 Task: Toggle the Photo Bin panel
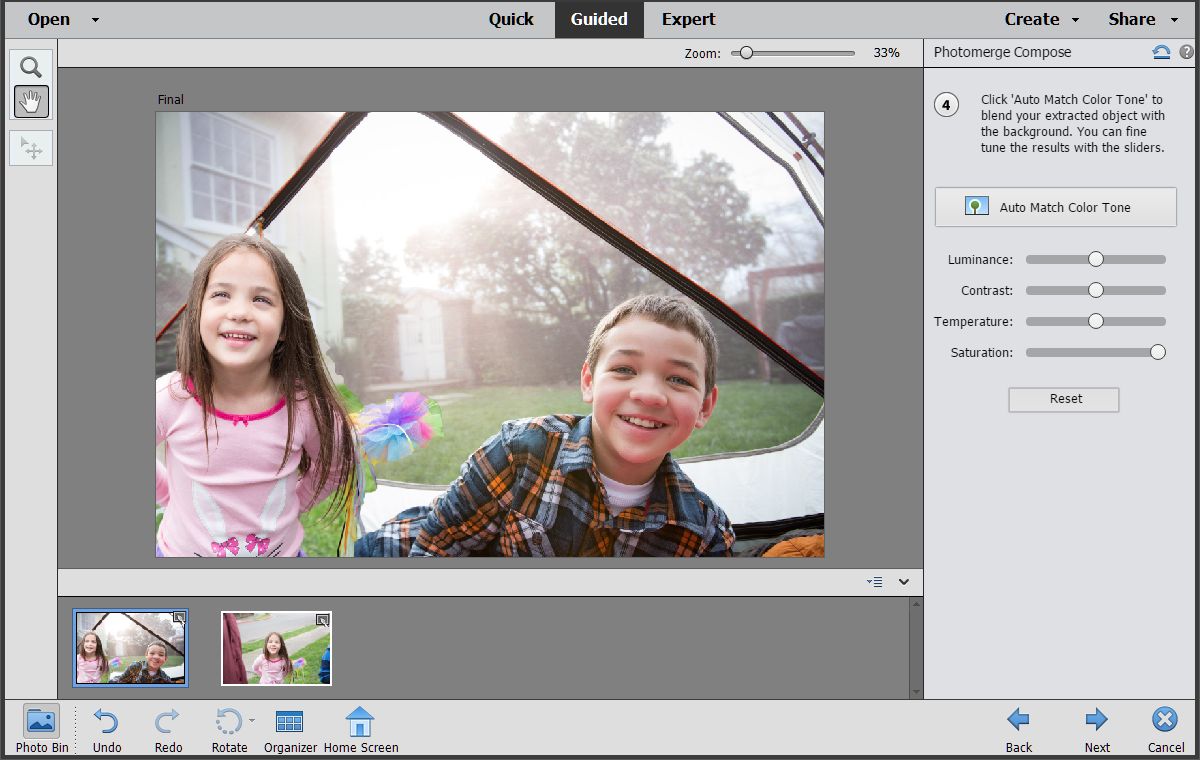click(x=42, y=722)
